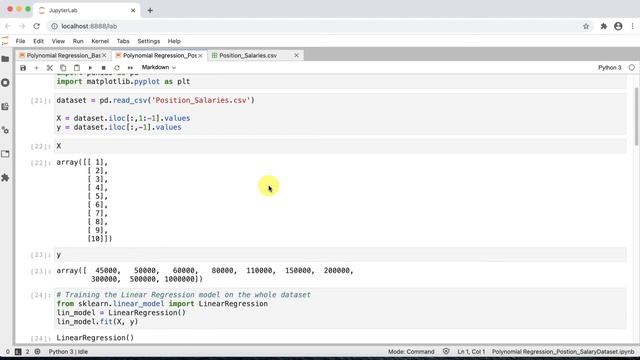The width and height of the screenshot is (640, 360).
Task: Select the input cell containing X
Action: click(x=340, y=146)
